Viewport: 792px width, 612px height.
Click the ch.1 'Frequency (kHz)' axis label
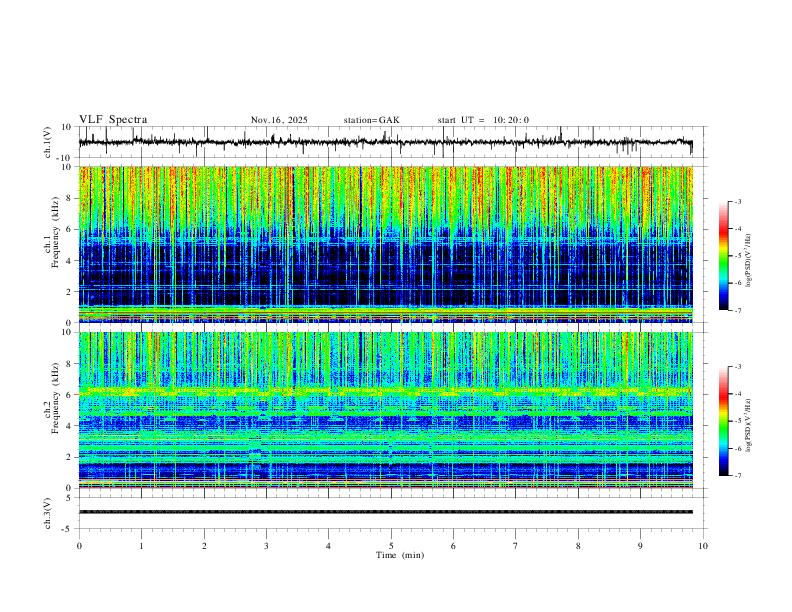pyautogui.click(x=54, y=233)
